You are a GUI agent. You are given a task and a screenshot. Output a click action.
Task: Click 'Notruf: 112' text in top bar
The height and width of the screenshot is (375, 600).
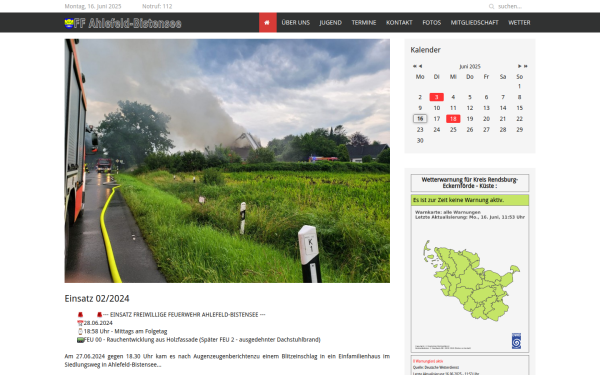tap(157, 7)
